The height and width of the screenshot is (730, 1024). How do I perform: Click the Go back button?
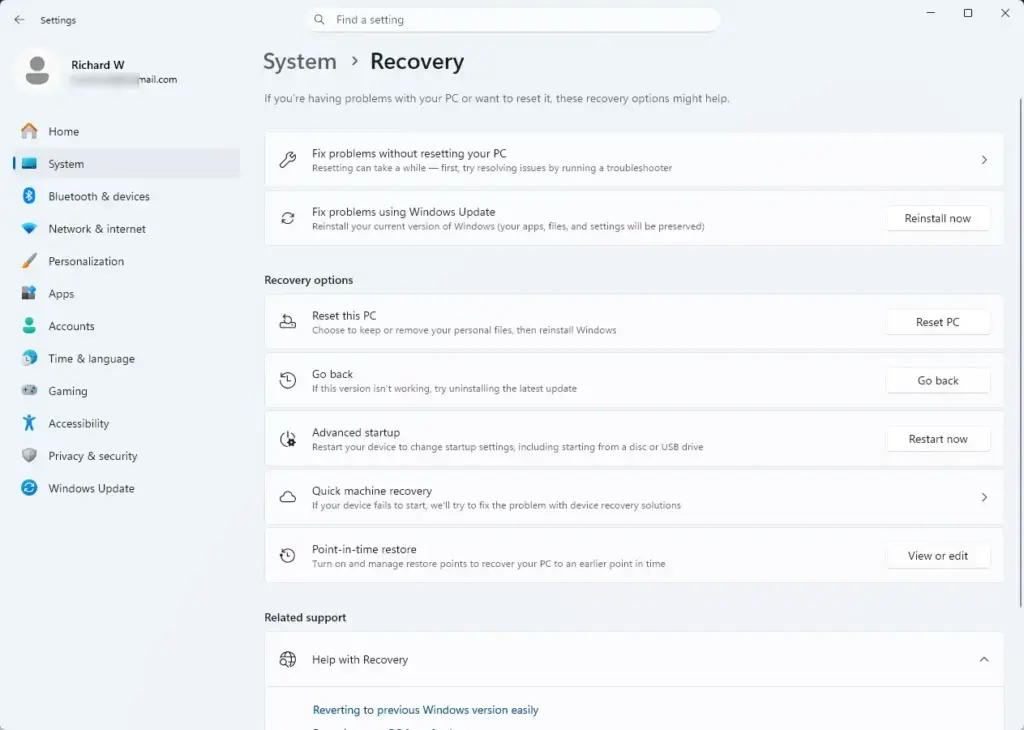937,380
